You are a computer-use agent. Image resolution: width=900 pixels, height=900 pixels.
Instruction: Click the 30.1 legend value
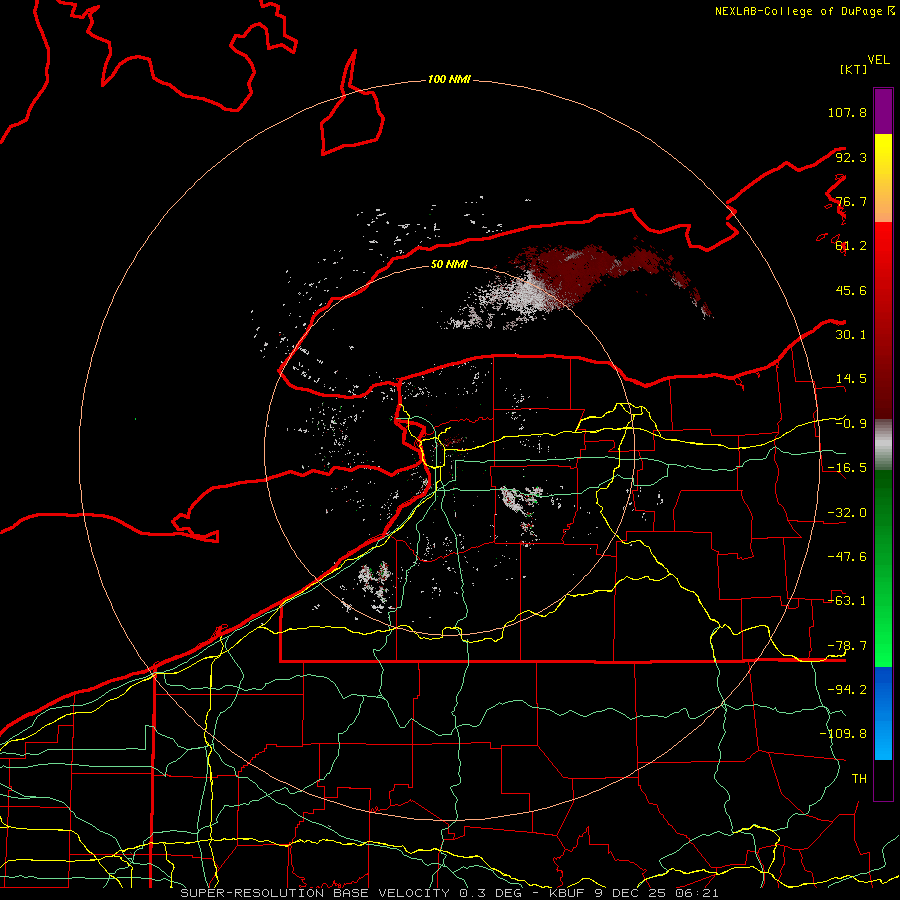tap(851, 335)
